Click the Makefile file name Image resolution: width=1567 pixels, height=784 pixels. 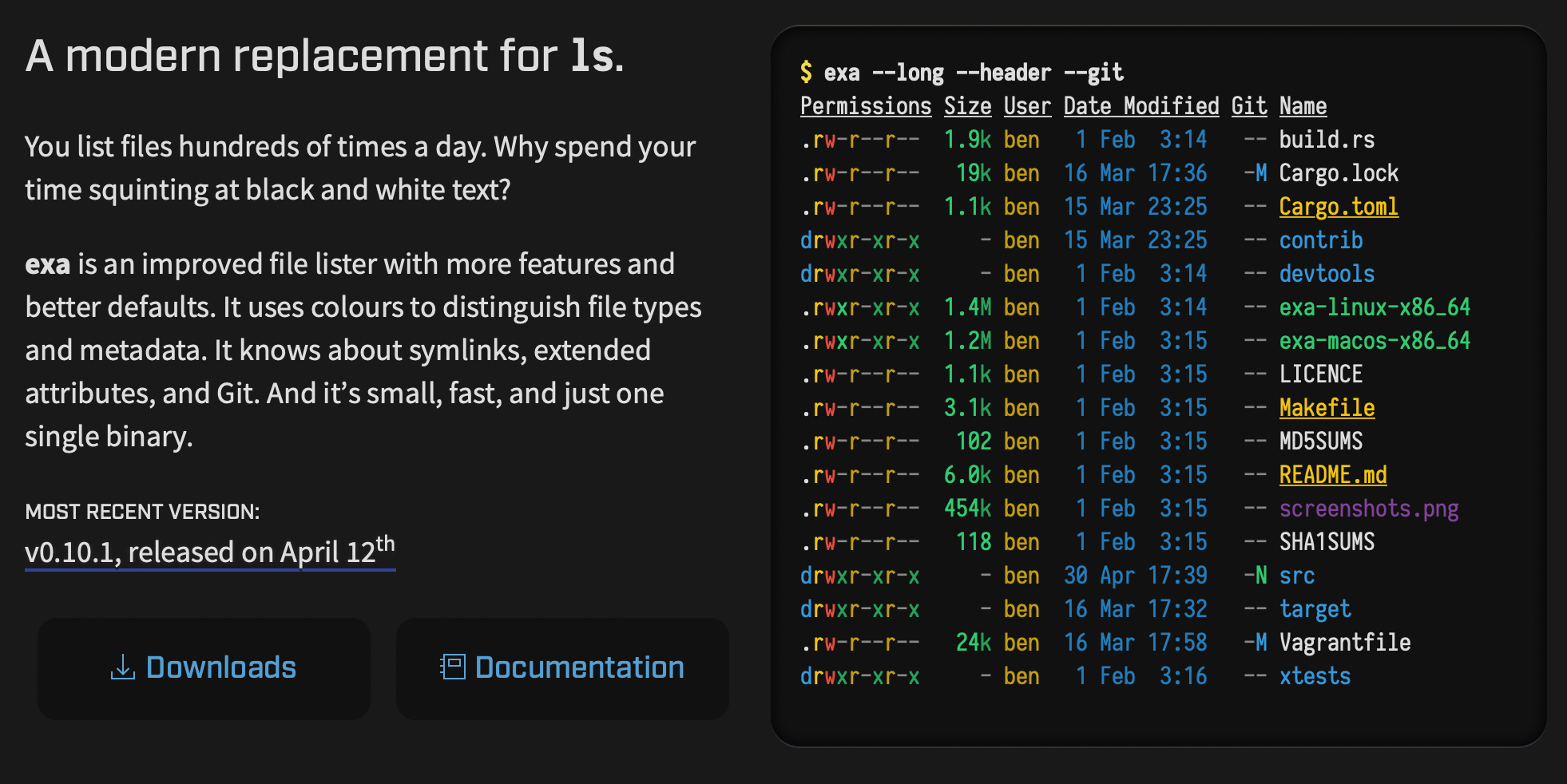click(x=1327, y=408)
